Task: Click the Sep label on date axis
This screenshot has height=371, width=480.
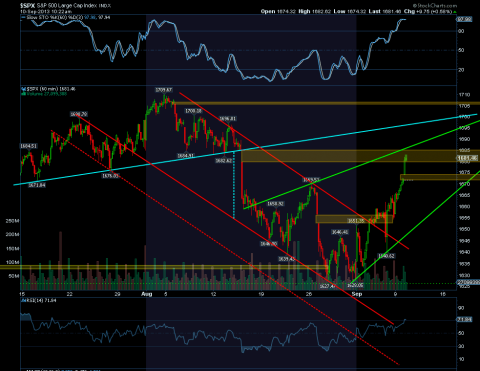Action: [x=357, y=294]
